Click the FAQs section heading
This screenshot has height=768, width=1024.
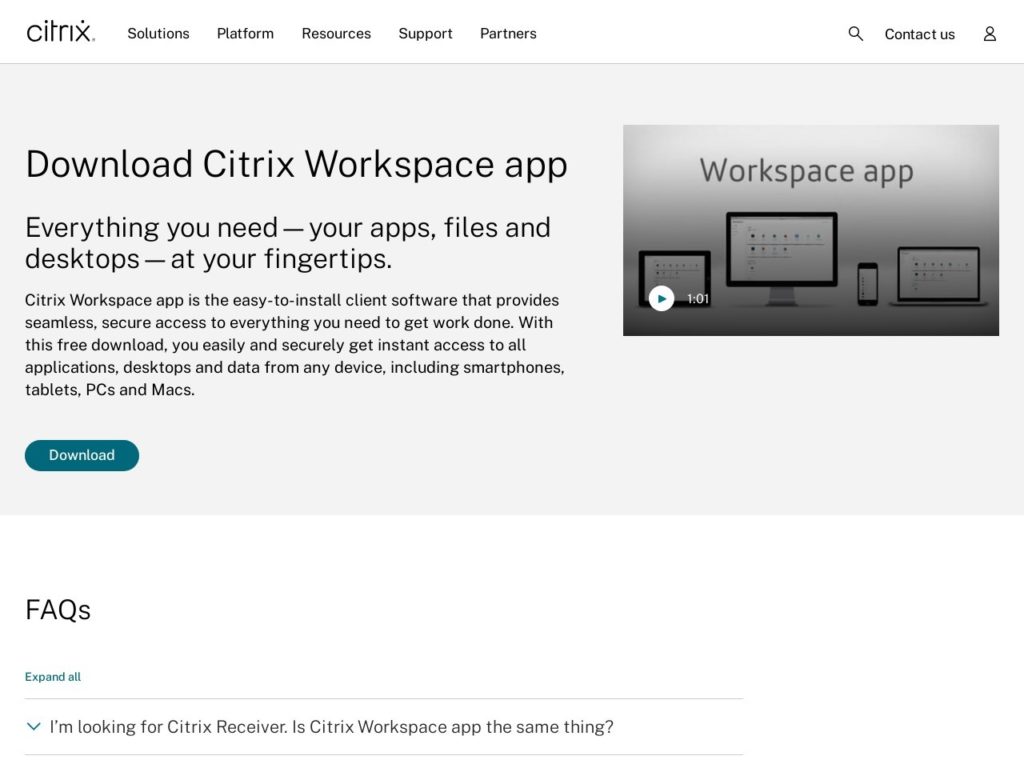[x=57, y=610]
